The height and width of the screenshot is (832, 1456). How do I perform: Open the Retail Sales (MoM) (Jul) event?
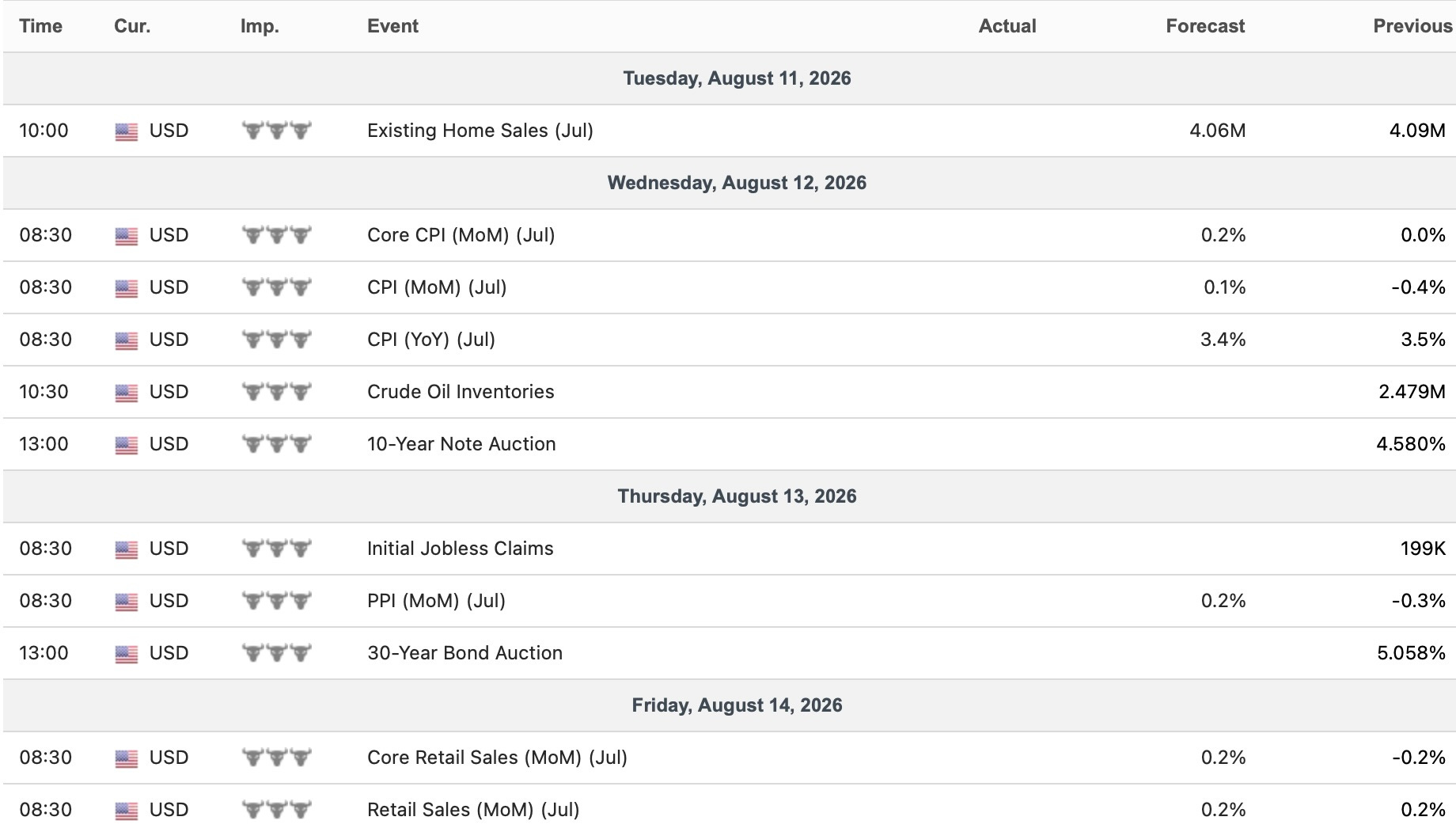pyautogui.click(x=473, y=810)
